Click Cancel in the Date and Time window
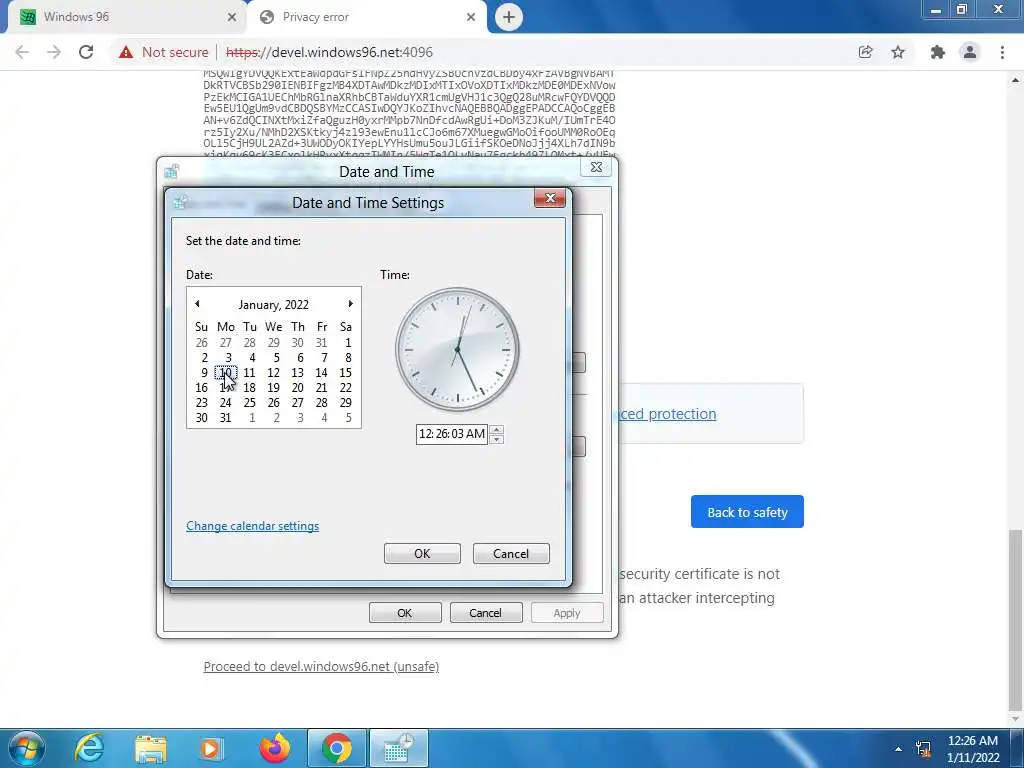Viewport: 1024px width, 768px height. point(485,613)
